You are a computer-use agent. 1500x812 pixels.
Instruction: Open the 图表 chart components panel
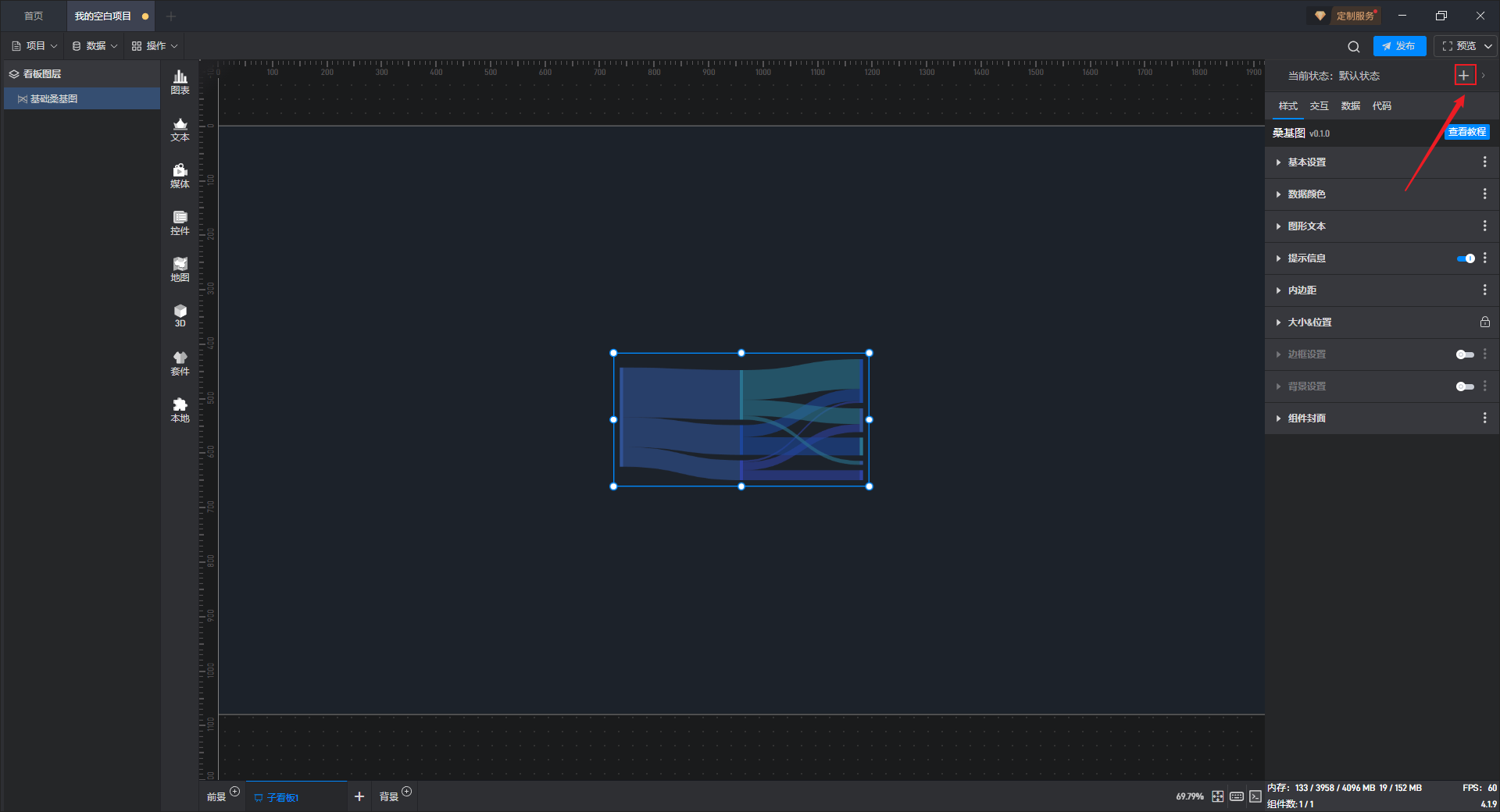(180, 82)
